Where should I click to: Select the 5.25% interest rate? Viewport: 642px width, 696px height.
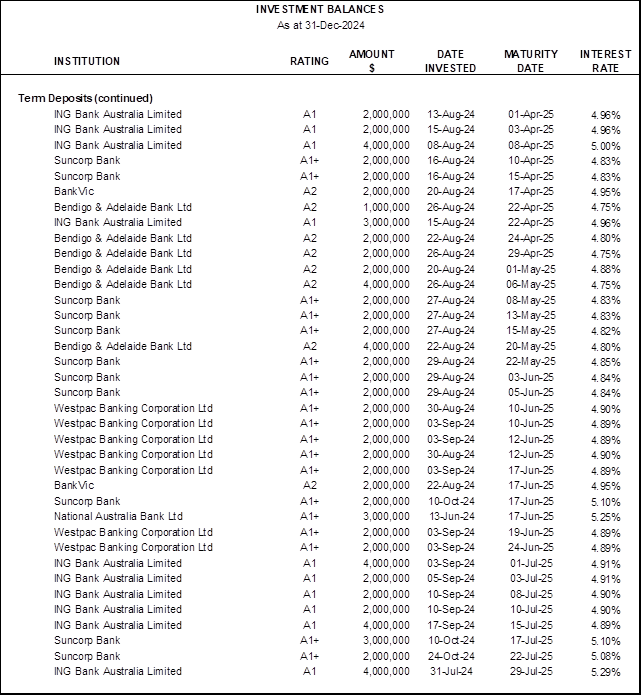606,518
